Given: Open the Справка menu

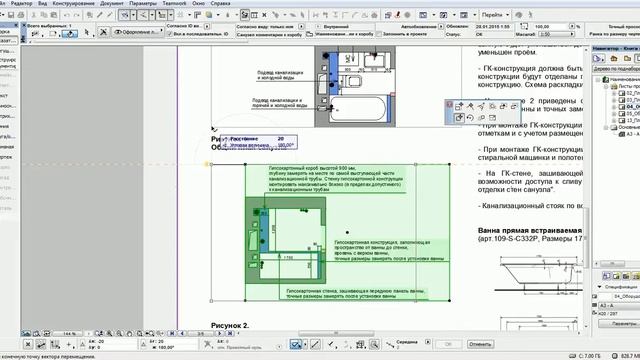Looking at the screenshot, I should click(220, 3).
